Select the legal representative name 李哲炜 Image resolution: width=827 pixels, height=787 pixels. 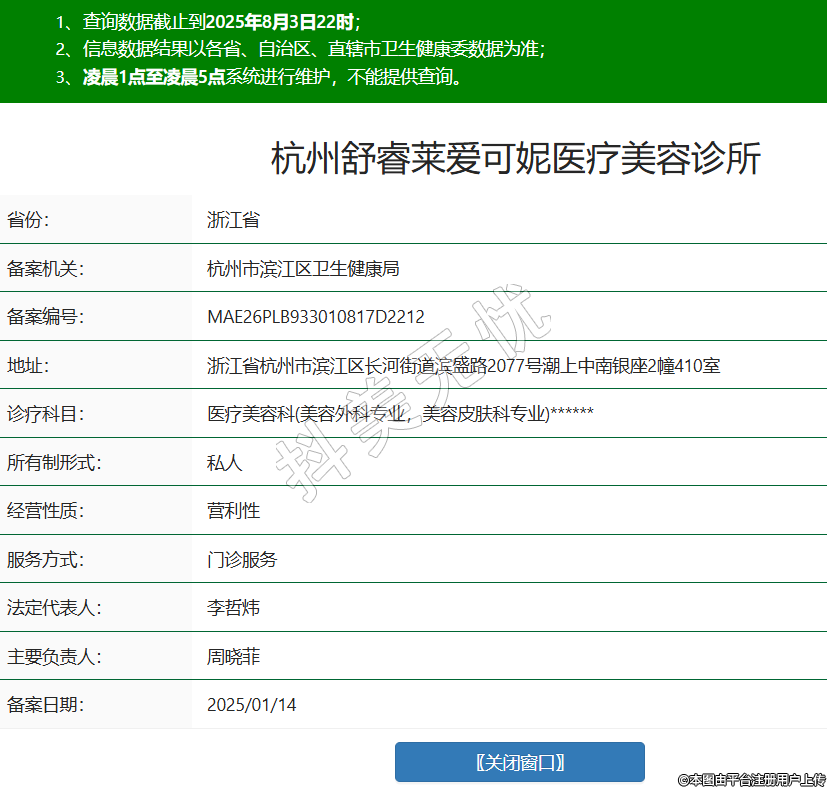233,607
